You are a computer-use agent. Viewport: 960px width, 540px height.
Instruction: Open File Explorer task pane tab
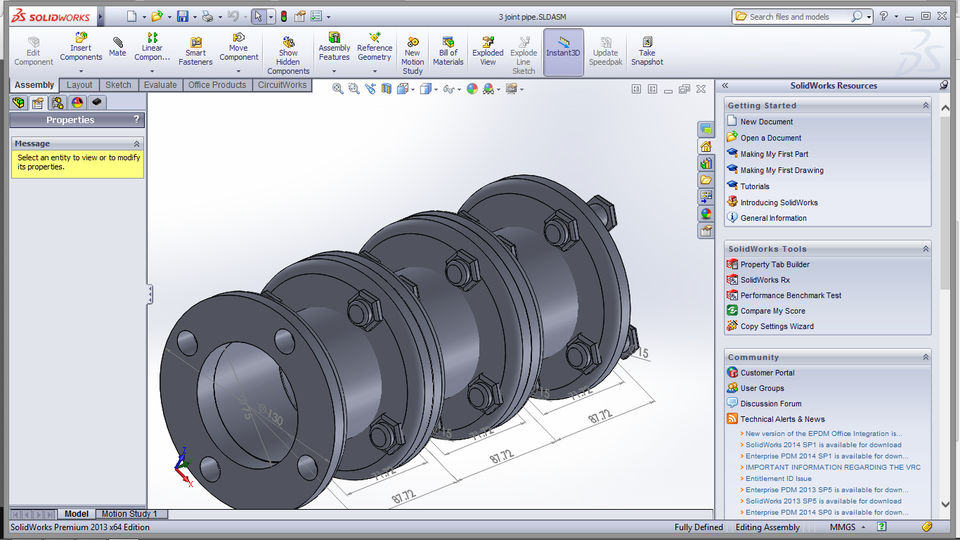706,180
